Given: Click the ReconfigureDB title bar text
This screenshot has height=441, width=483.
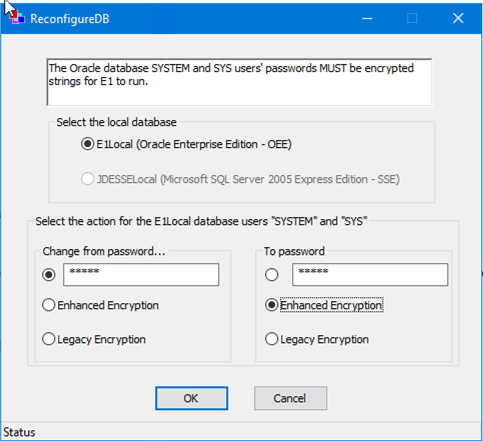Looking at the screenshot, I should pyautogui.click(x=70, y=19).
